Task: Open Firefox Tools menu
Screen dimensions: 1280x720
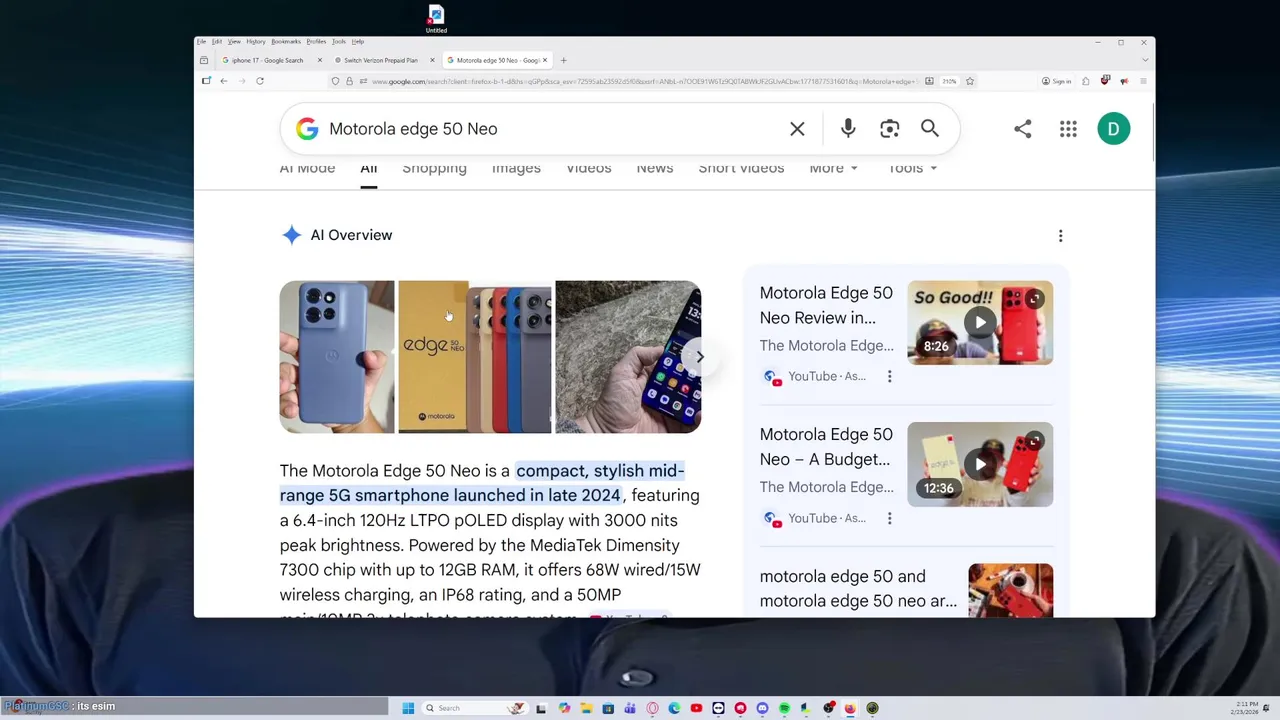Action: coord(339,42)
